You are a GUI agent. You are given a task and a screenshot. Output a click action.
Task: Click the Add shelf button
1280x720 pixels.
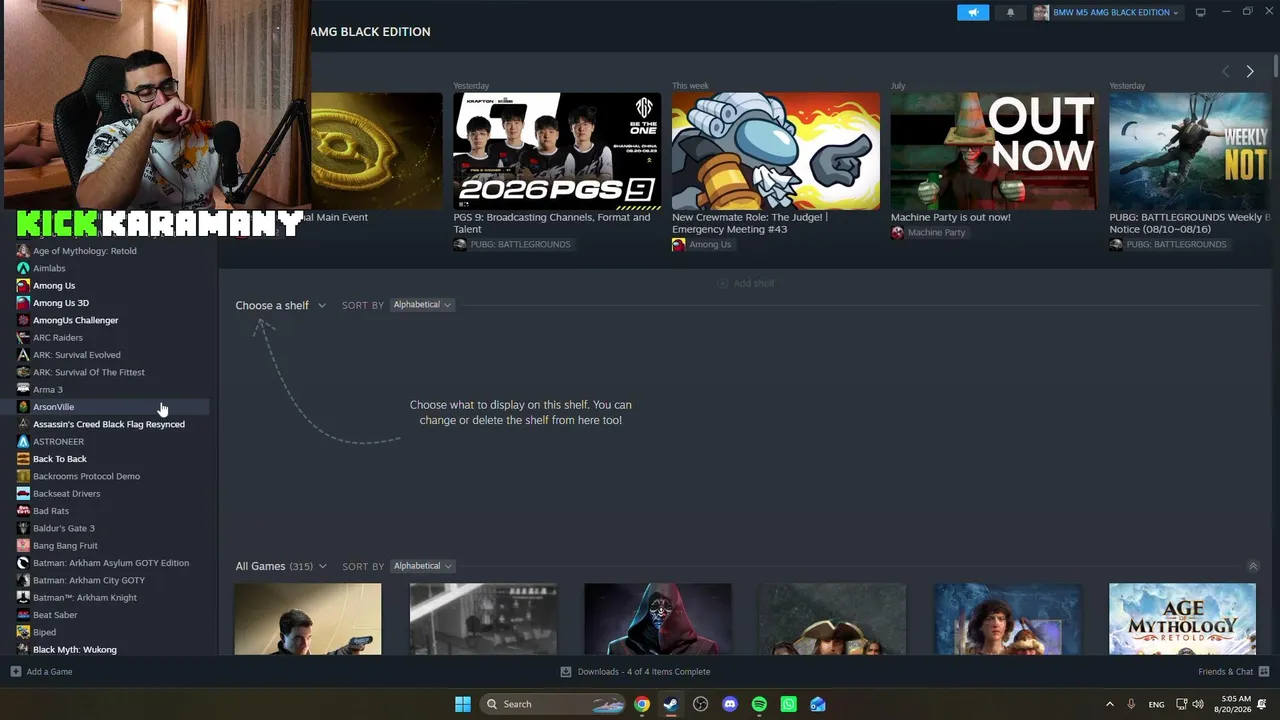pyautogui.click(x=746, y=283)
